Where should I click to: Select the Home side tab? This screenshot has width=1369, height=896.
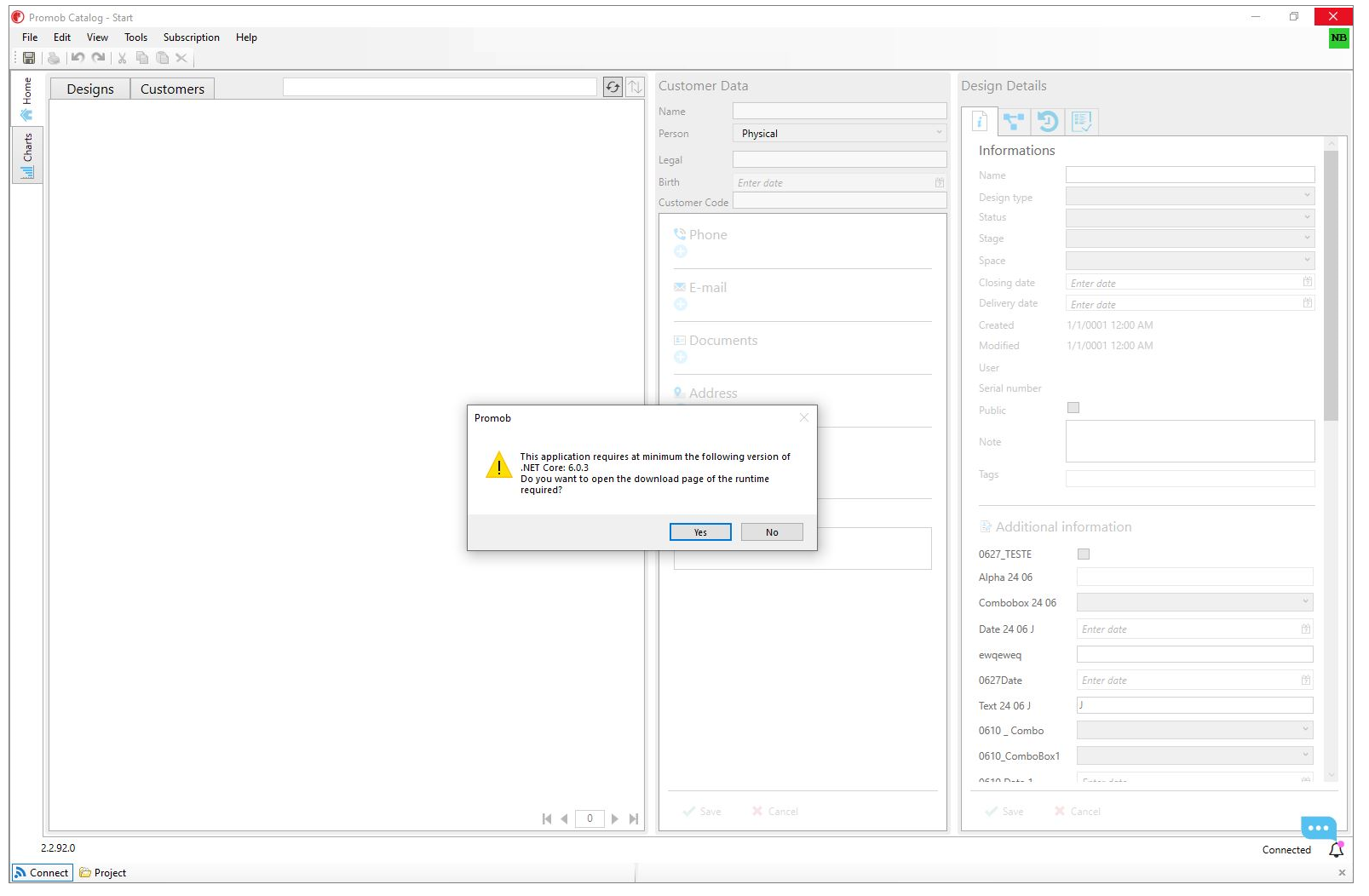(x=27, y=100)
